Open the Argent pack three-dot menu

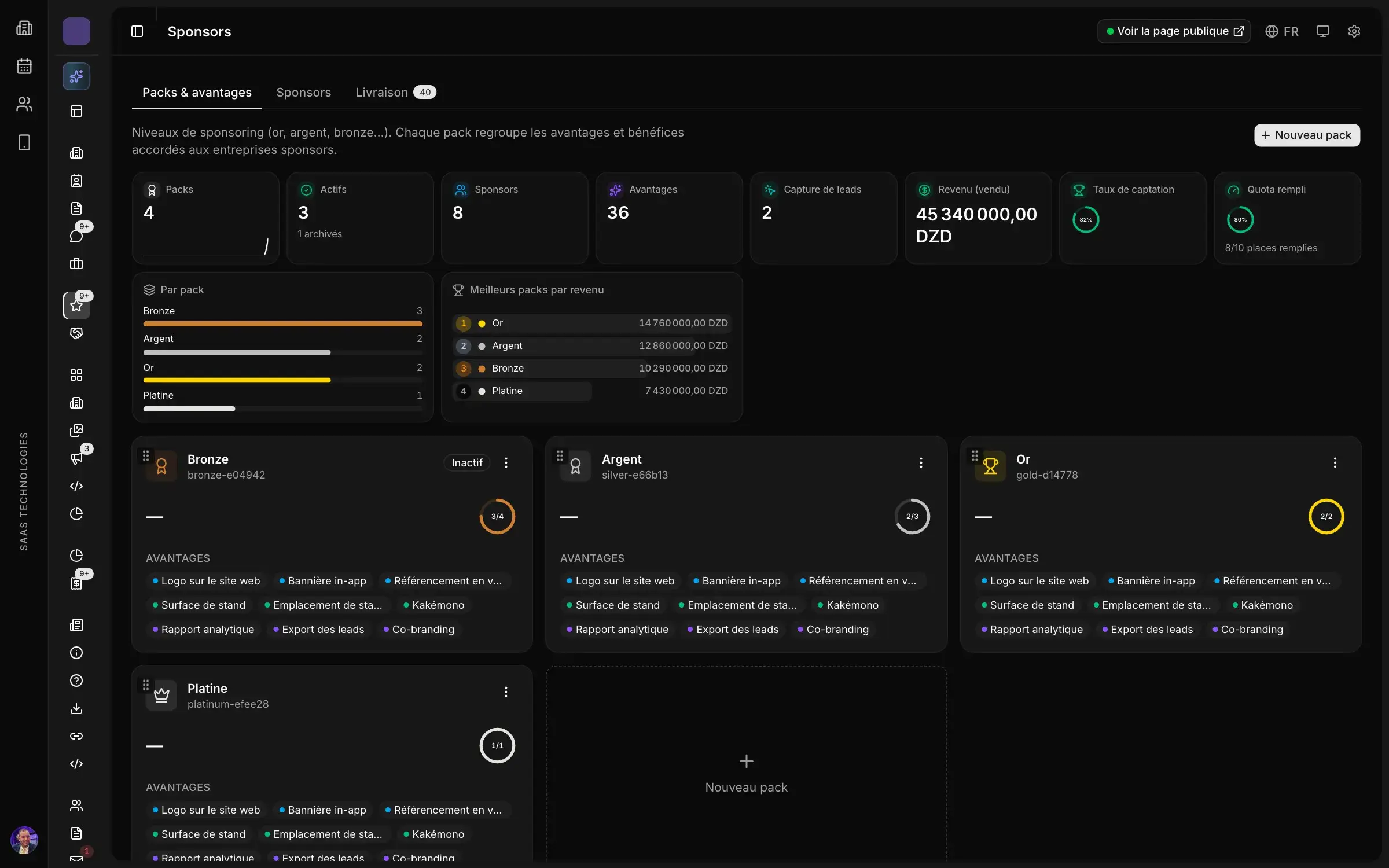point(921,462)
